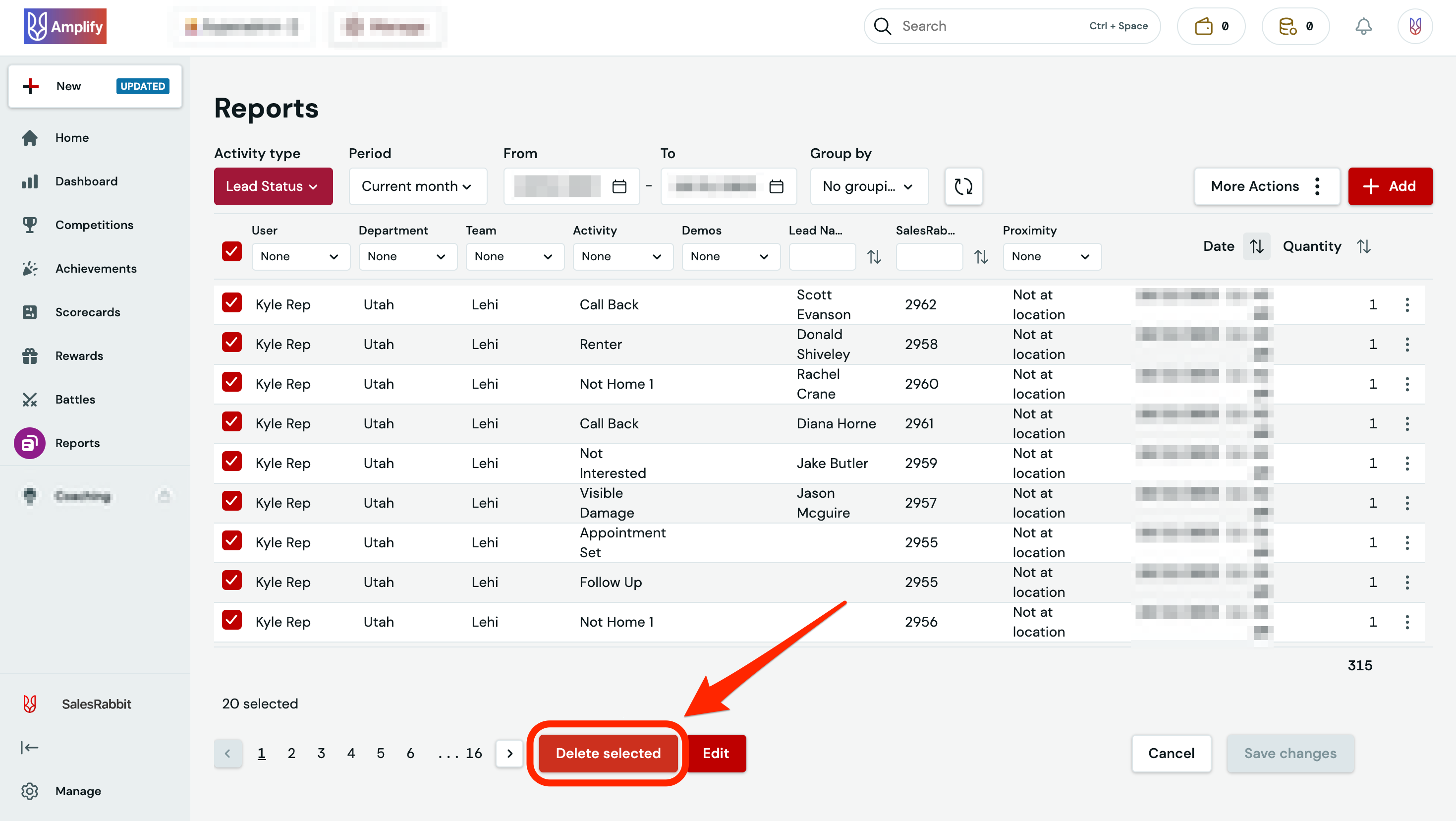The height and width of the screenshot is (821, 1456).
Task: Open row options menu for Jake Butler
Action: point(1407,463)
